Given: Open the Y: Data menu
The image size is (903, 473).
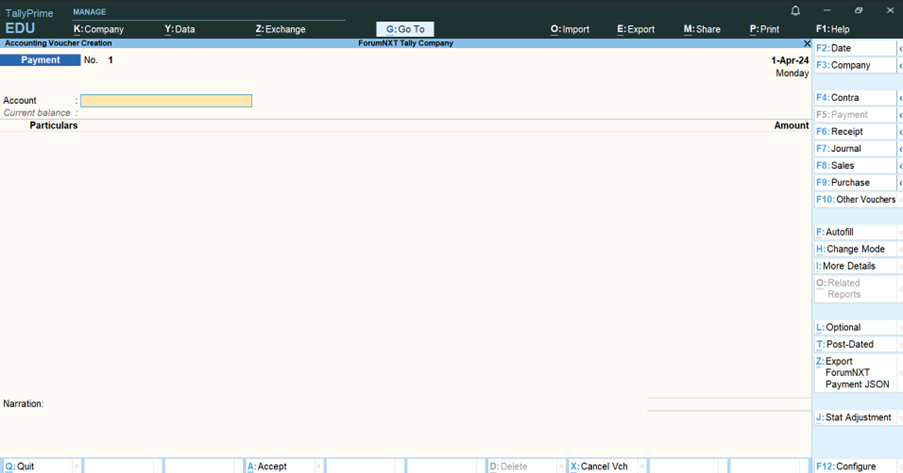Looking at the screenshot, I should [x=180, y=29].
